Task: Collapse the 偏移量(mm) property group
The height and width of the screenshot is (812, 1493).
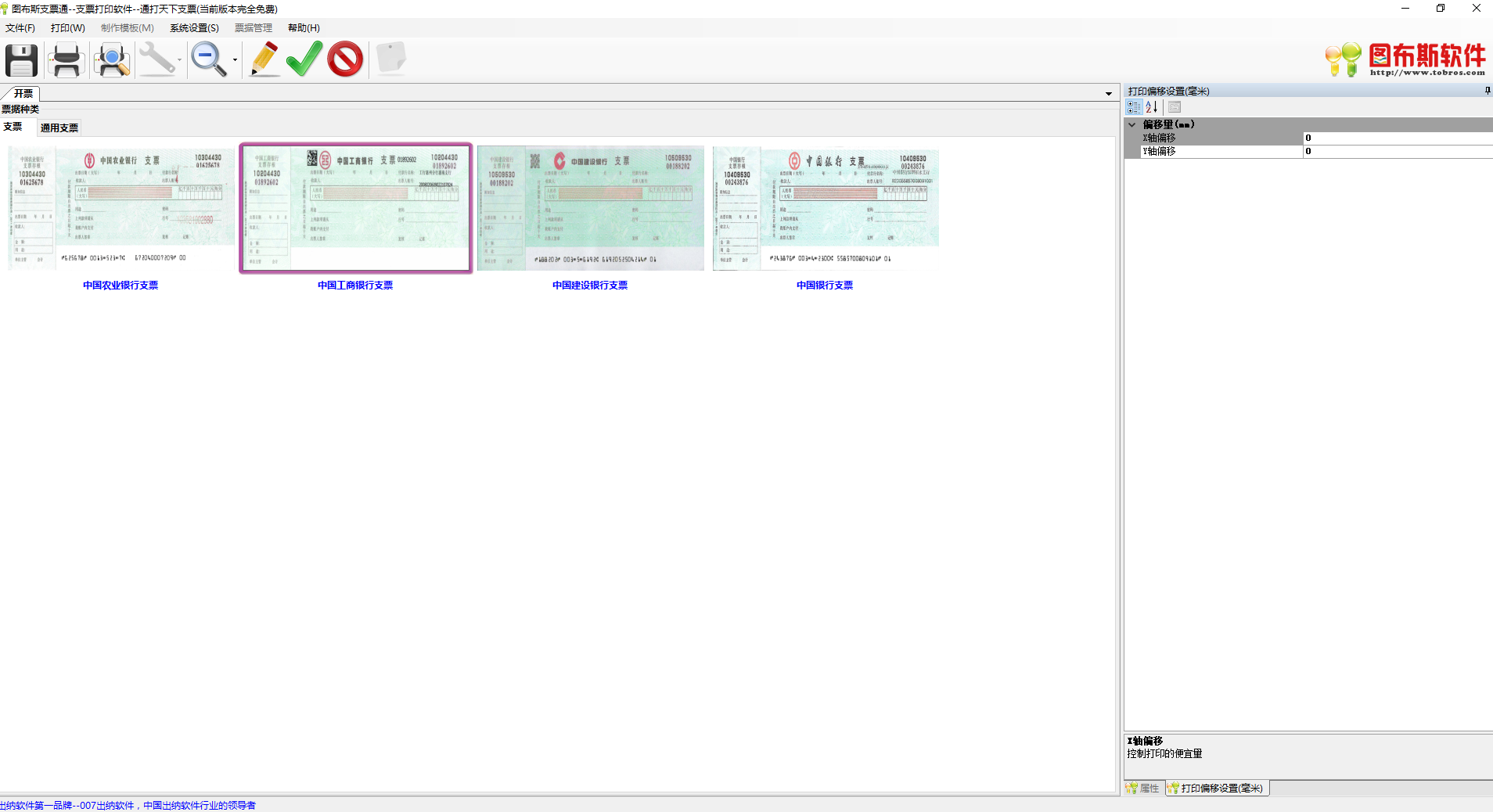Action: tap(1131, 124)
